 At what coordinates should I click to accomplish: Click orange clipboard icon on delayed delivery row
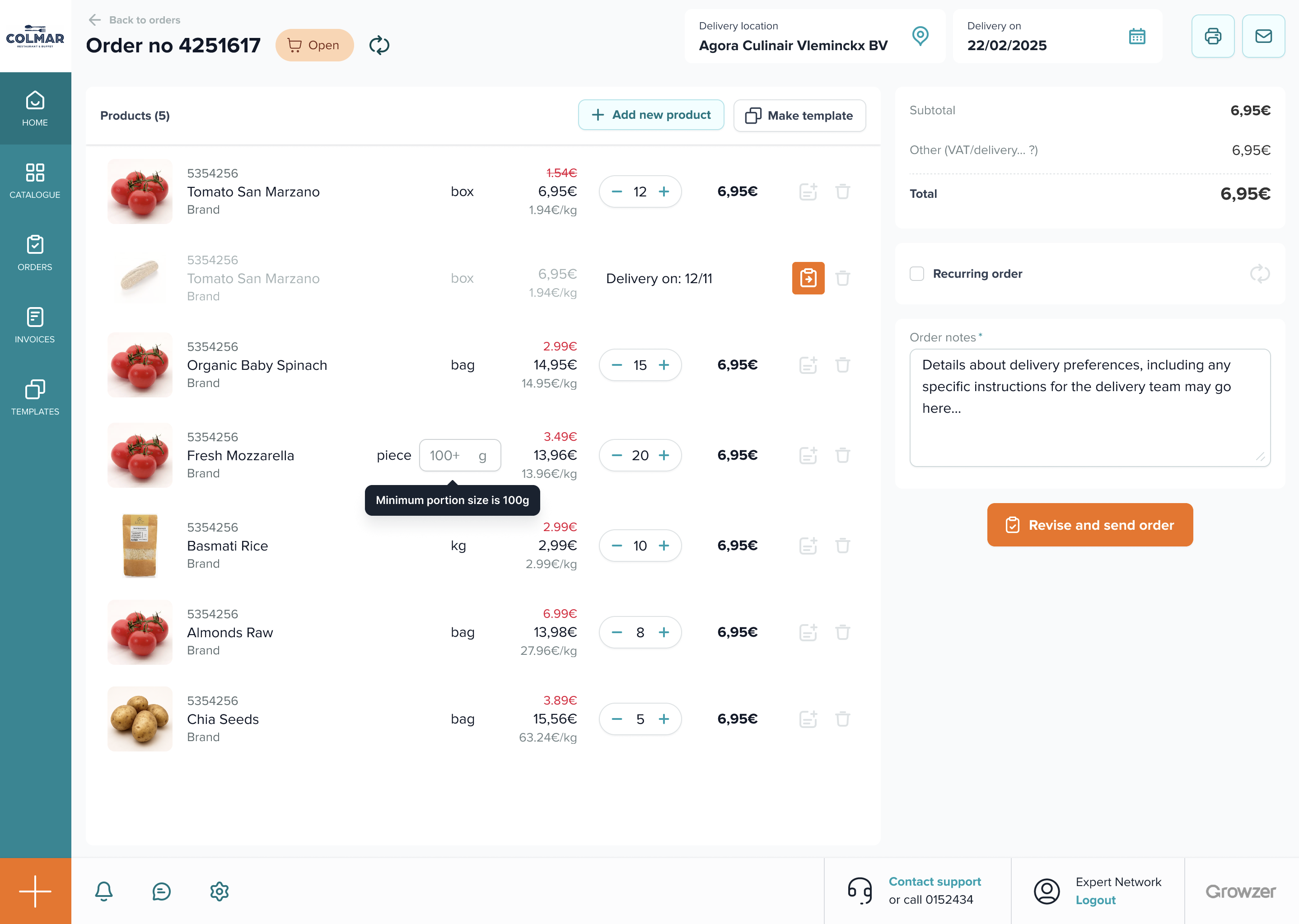pos(808,278)
